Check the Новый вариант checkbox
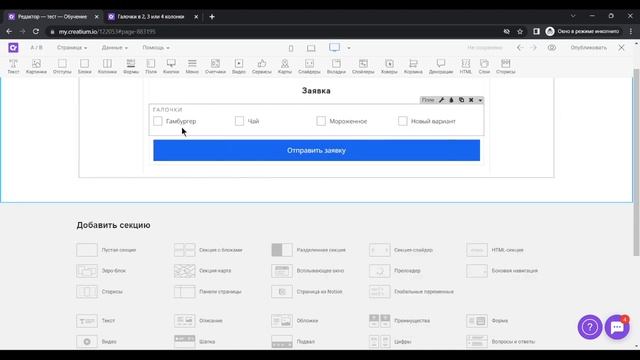The width and height of the screenshot is (640, 360). 402,121
